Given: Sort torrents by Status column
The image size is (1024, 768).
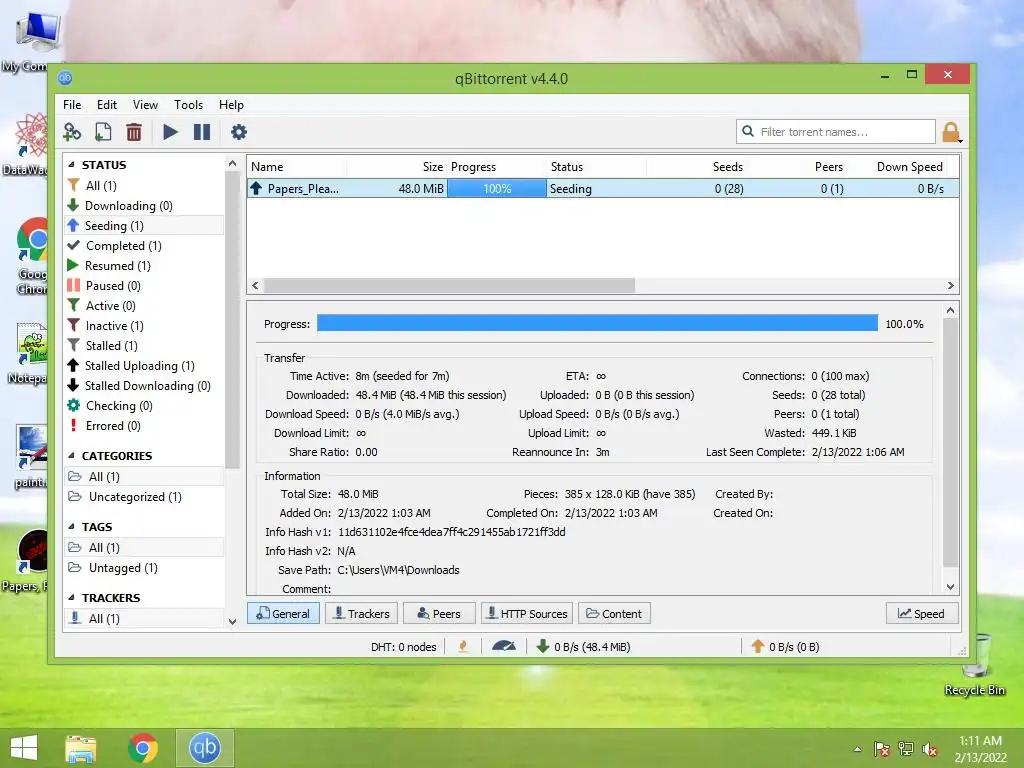Looking at the screenshot, I should pyautogui.click(x=596, y=167).
